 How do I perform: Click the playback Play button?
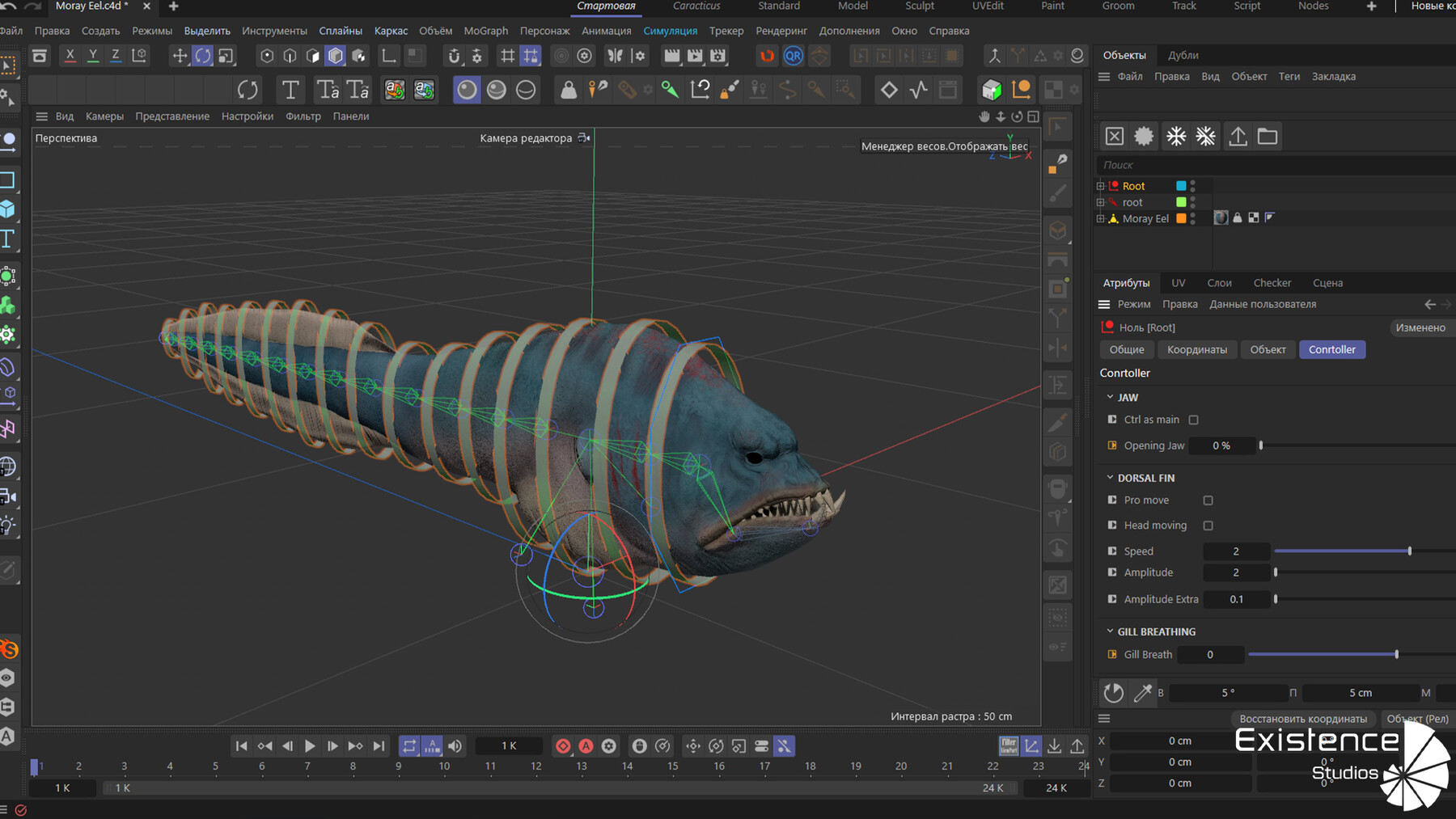(311, 745)
